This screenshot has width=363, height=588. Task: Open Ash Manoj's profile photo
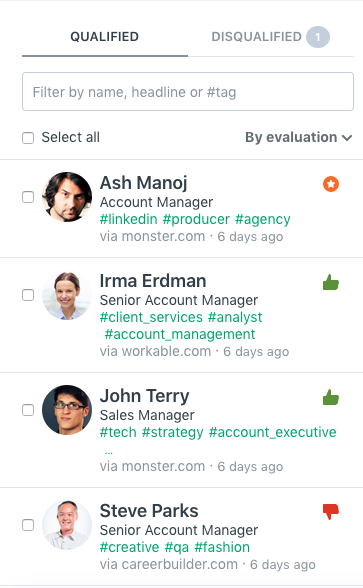point(67,197)
